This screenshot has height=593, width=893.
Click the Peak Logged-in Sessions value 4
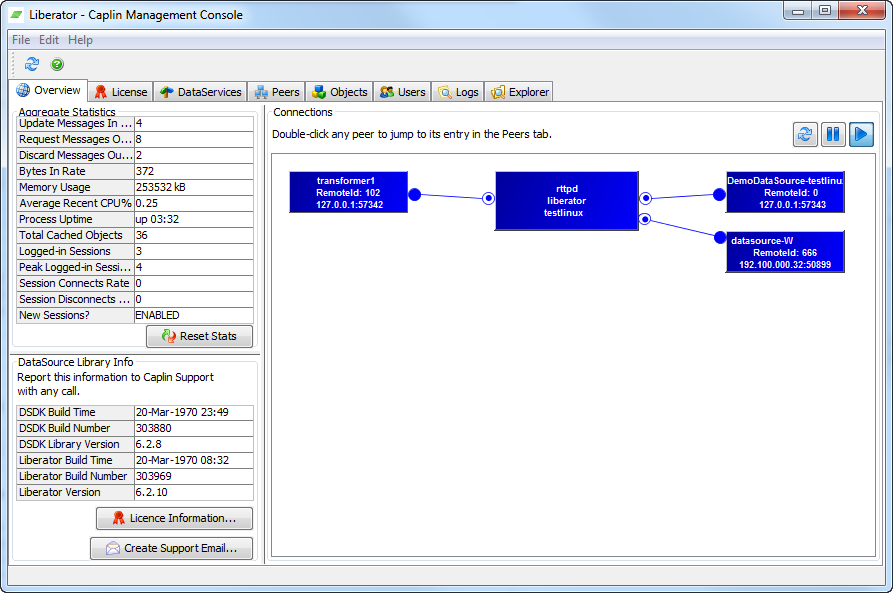click(x=194, y=267)
